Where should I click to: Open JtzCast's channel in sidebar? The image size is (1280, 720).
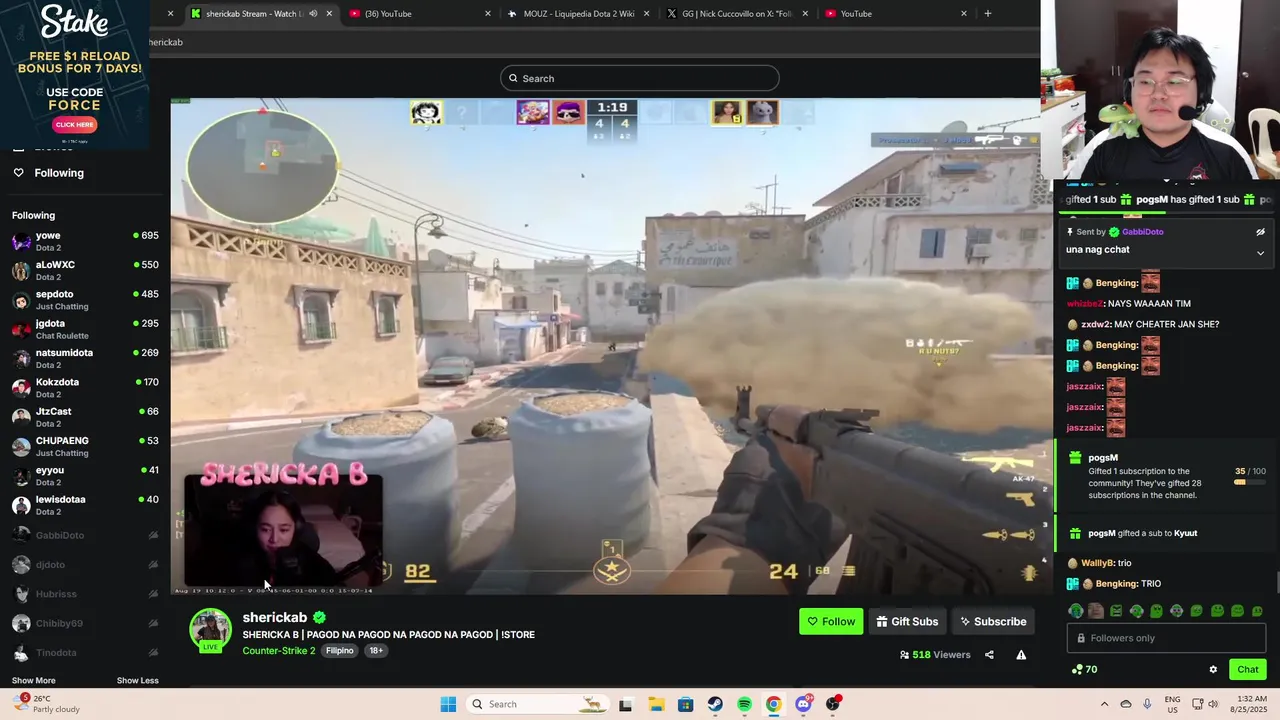pyautogui.click(x=85, y=417)
